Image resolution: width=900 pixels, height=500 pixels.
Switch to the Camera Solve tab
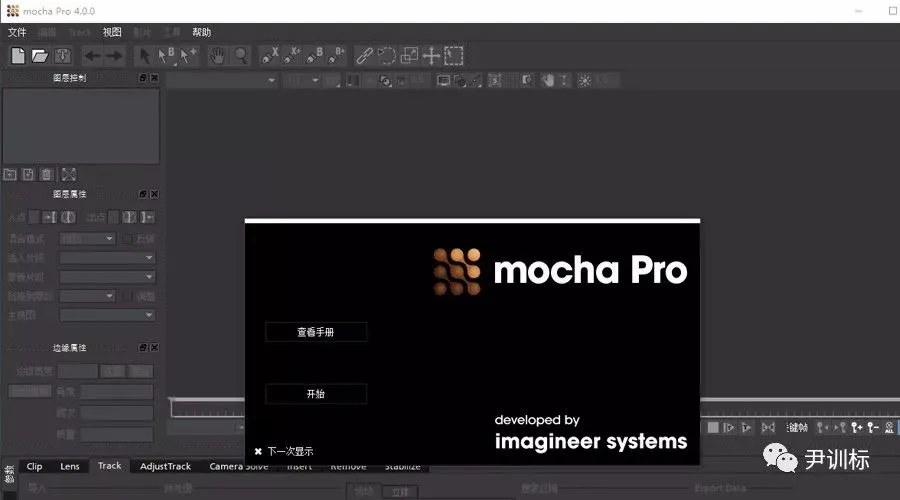(x=239, y=466)
